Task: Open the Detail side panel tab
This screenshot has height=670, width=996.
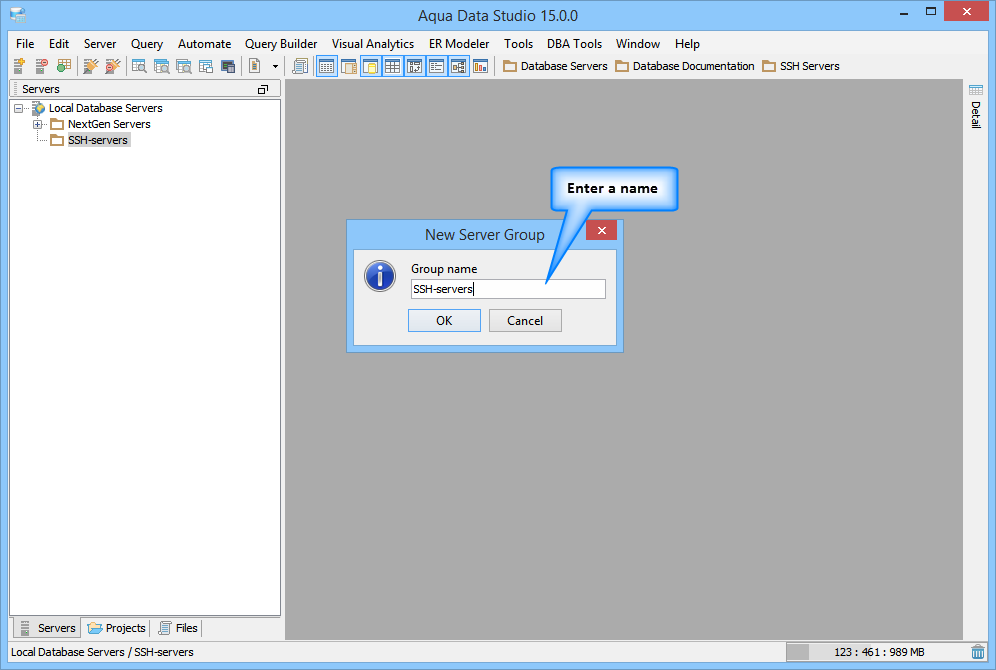Action: click(976, 106)
